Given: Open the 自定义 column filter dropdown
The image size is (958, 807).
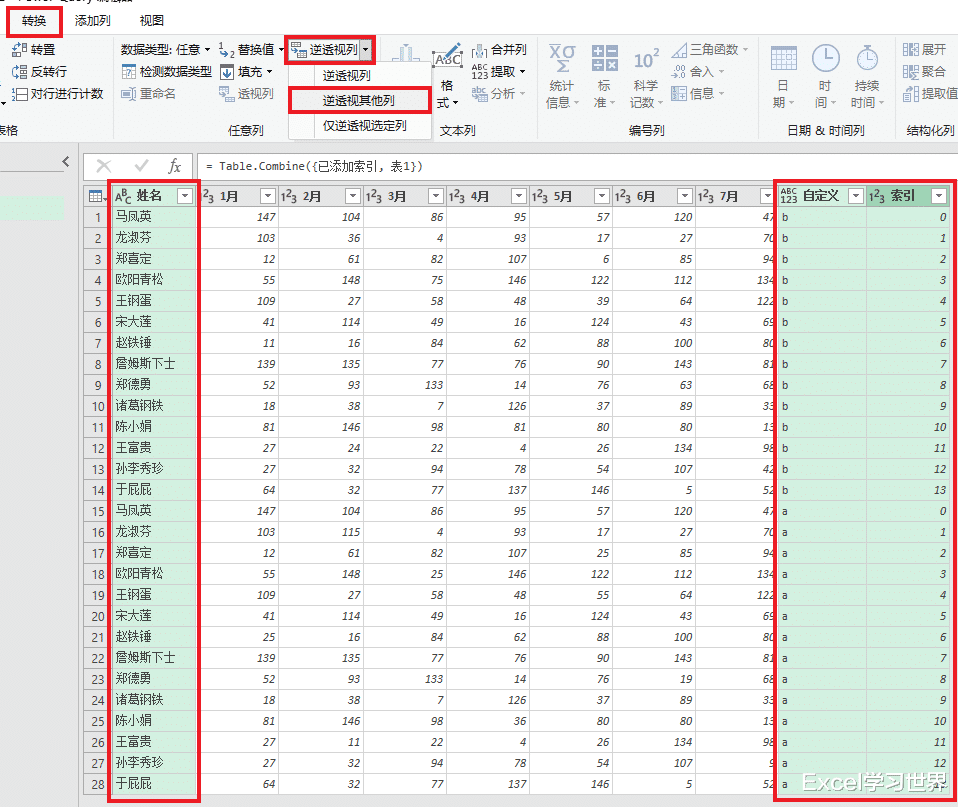Looking at the screenshot, I should [856, 195].
